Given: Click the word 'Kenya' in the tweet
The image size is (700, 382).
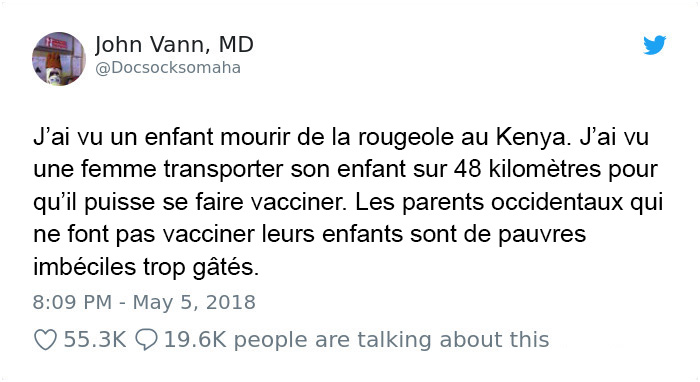Looking at the screenshot, I should [533, 137].
